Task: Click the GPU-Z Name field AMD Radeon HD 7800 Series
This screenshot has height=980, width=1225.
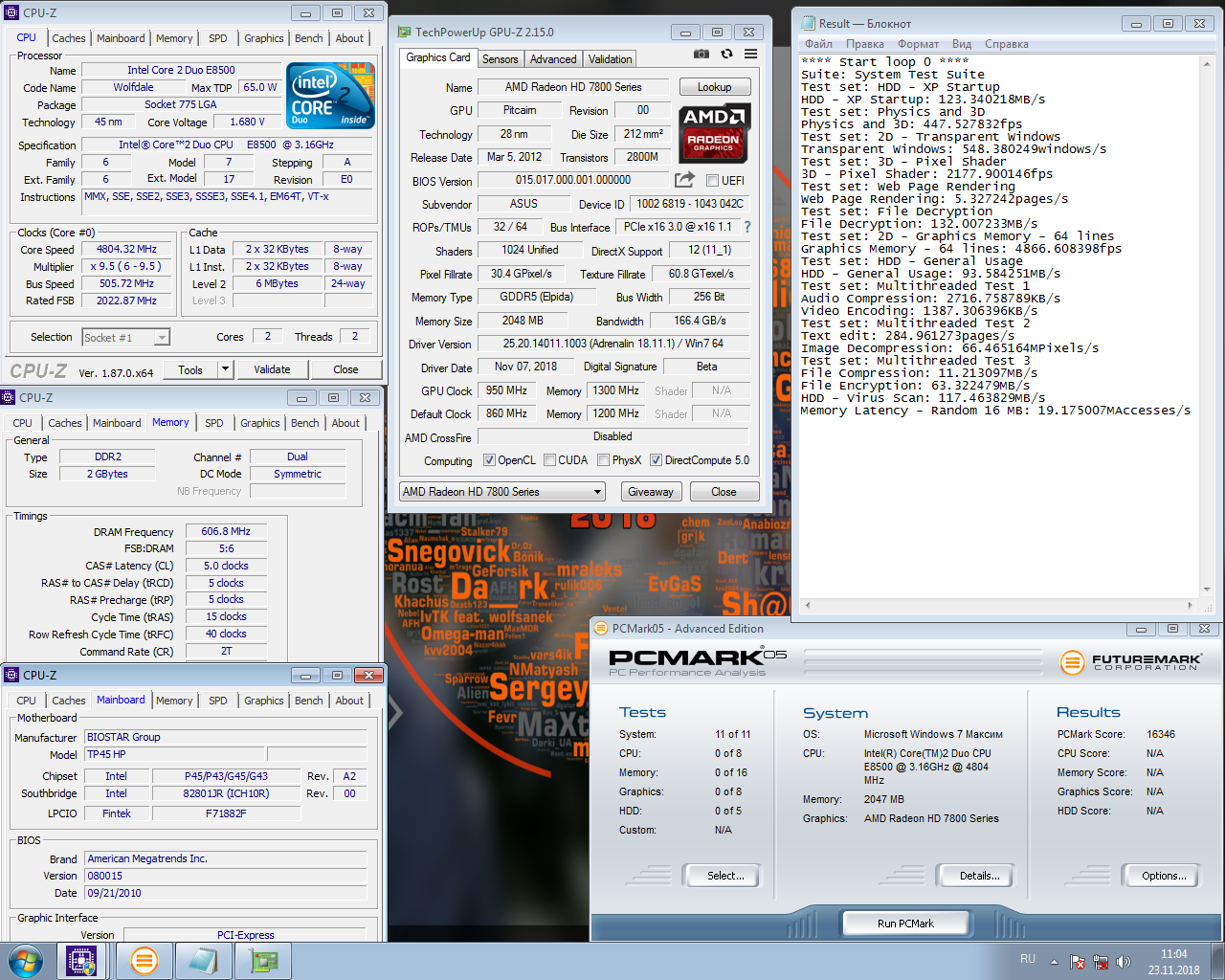Action: coord(573,87)
